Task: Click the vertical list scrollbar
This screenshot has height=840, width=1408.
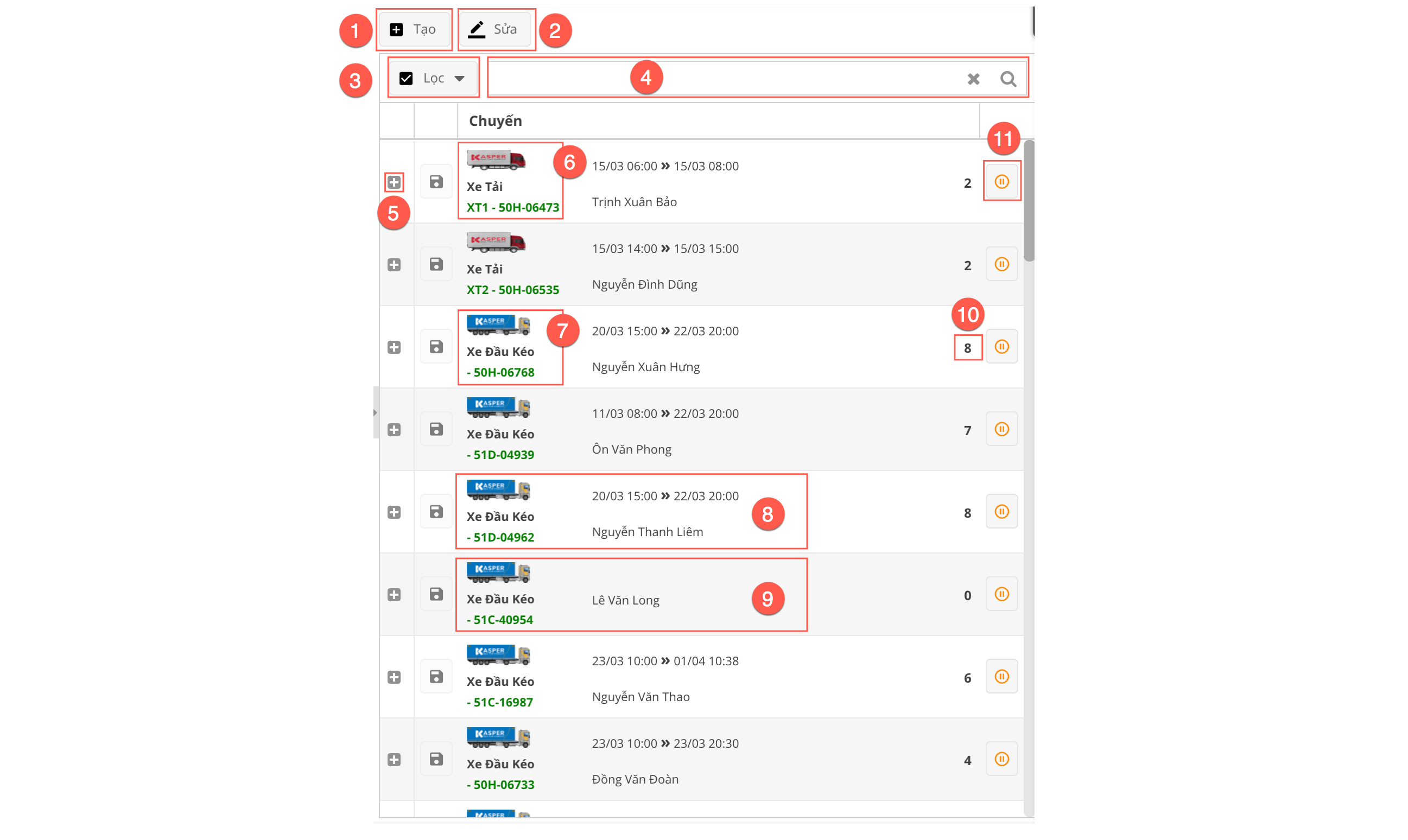Action: [1029, 201]
